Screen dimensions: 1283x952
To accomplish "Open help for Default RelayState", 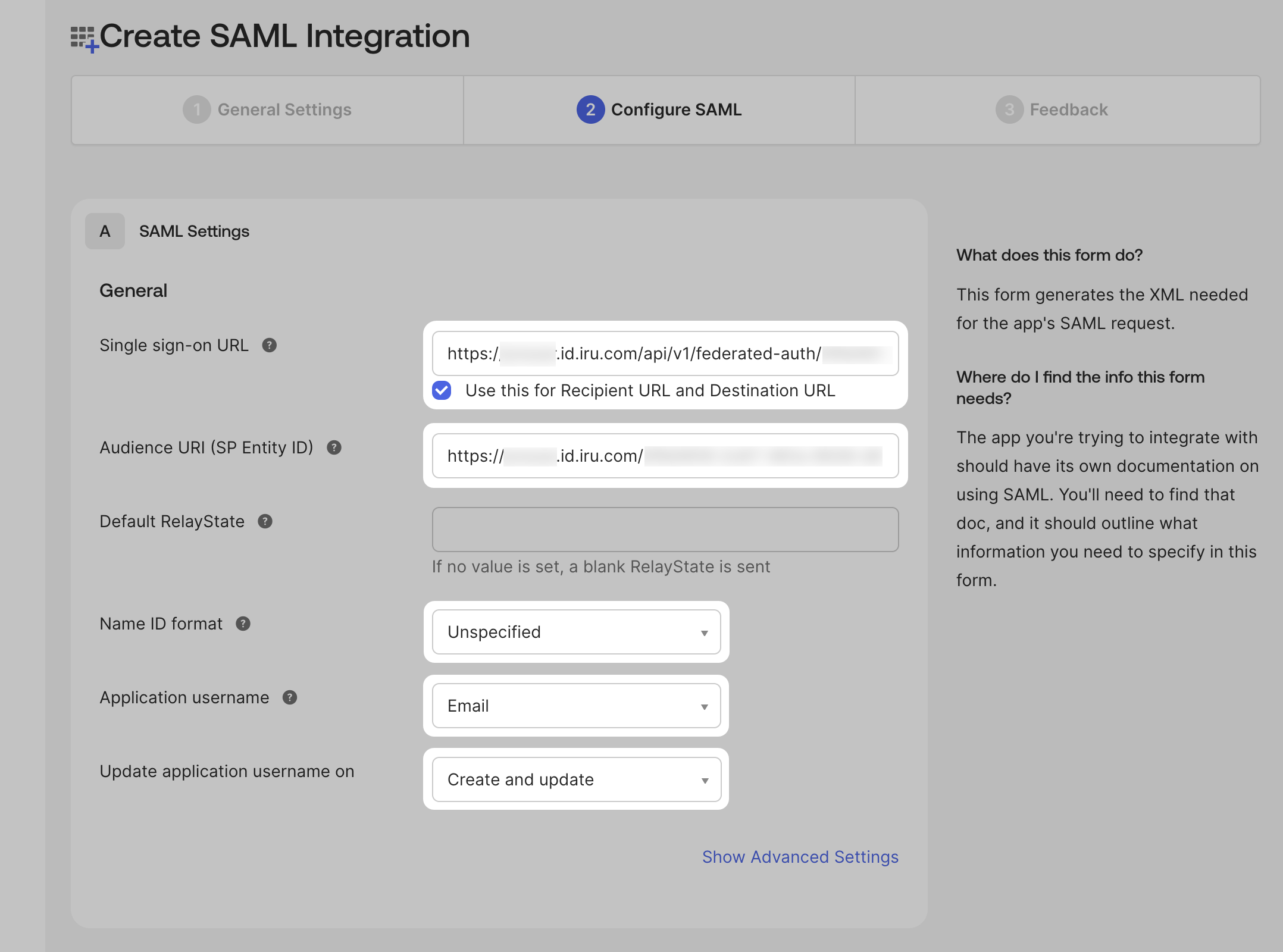I will [265, 521].
